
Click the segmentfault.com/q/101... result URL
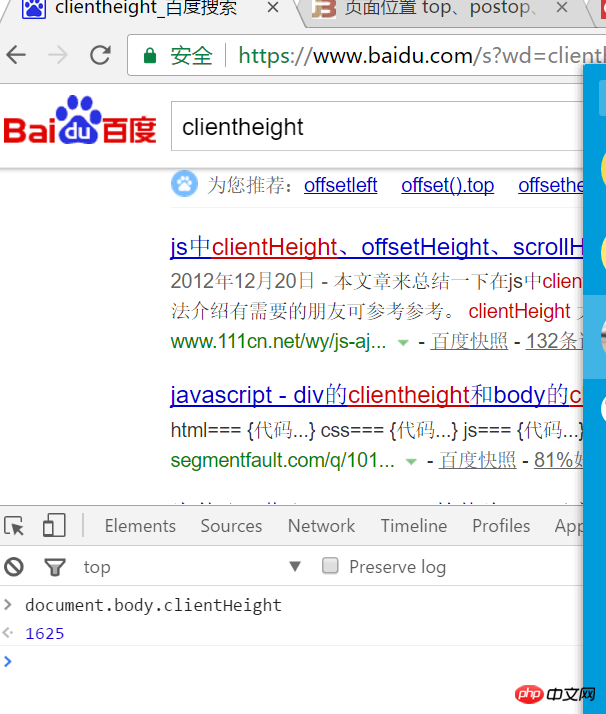[x=282, y=460]
